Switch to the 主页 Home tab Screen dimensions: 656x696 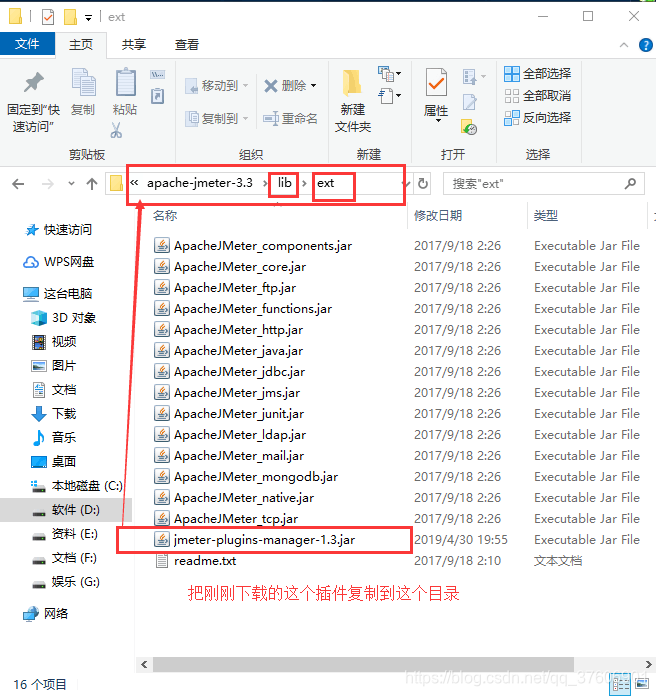tap(81, 44)
